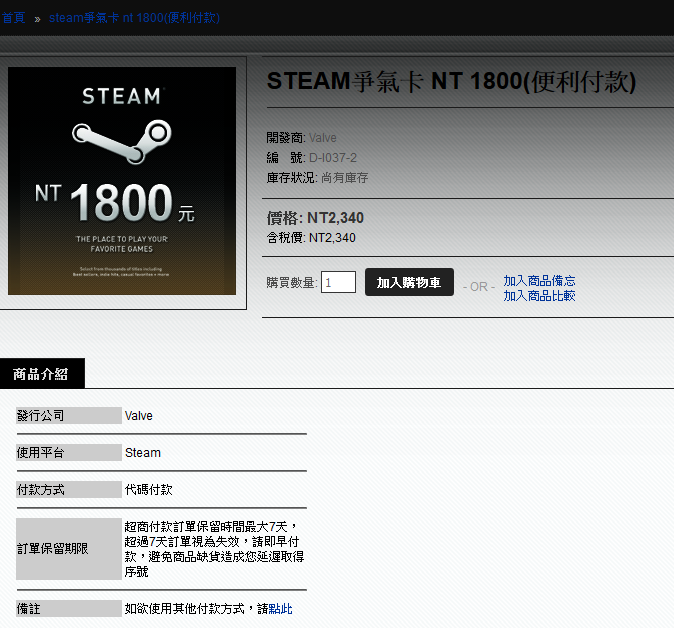Click stock status 尚有庫存
The height and width of the screenshot is (628, 674).
tap(344, 178)
